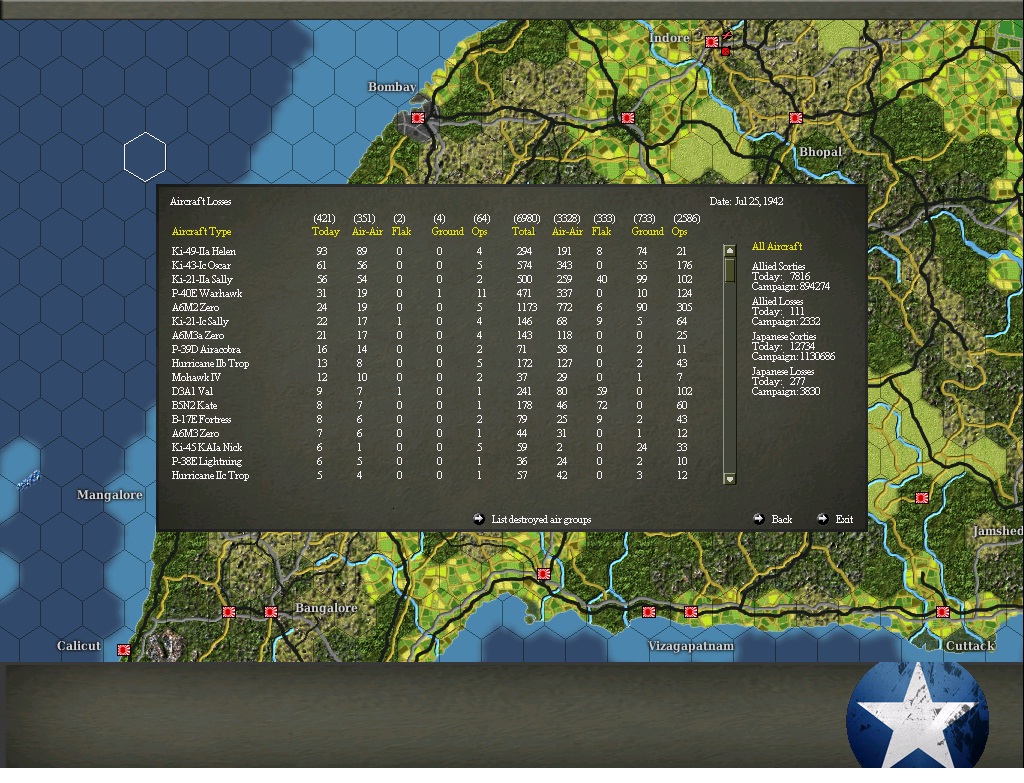
Task: Click the Date: Jul 25, 1942 text
Action: pos(746,201)
